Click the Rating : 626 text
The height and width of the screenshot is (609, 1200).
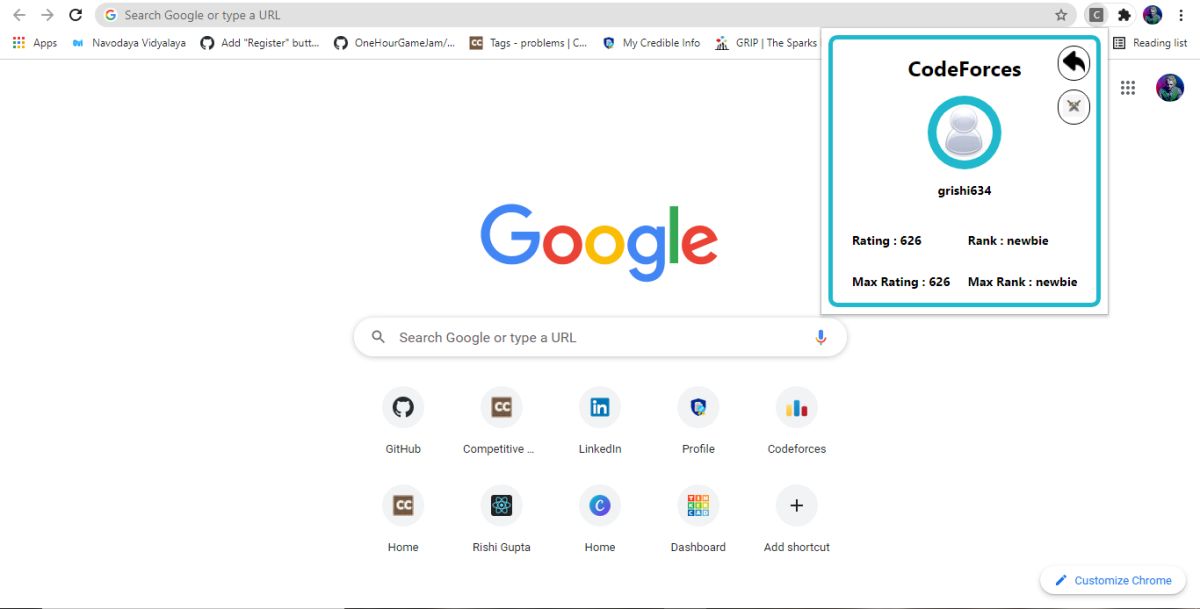pyautogui.click(x=887, y=240)
